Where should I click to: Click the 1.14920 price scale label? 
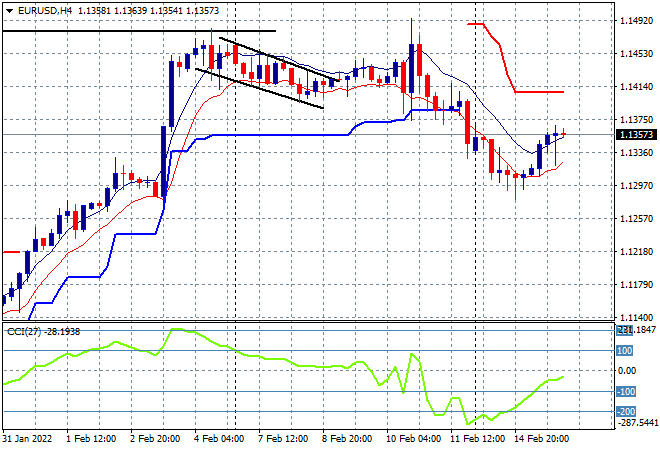[x=637, y=21]
